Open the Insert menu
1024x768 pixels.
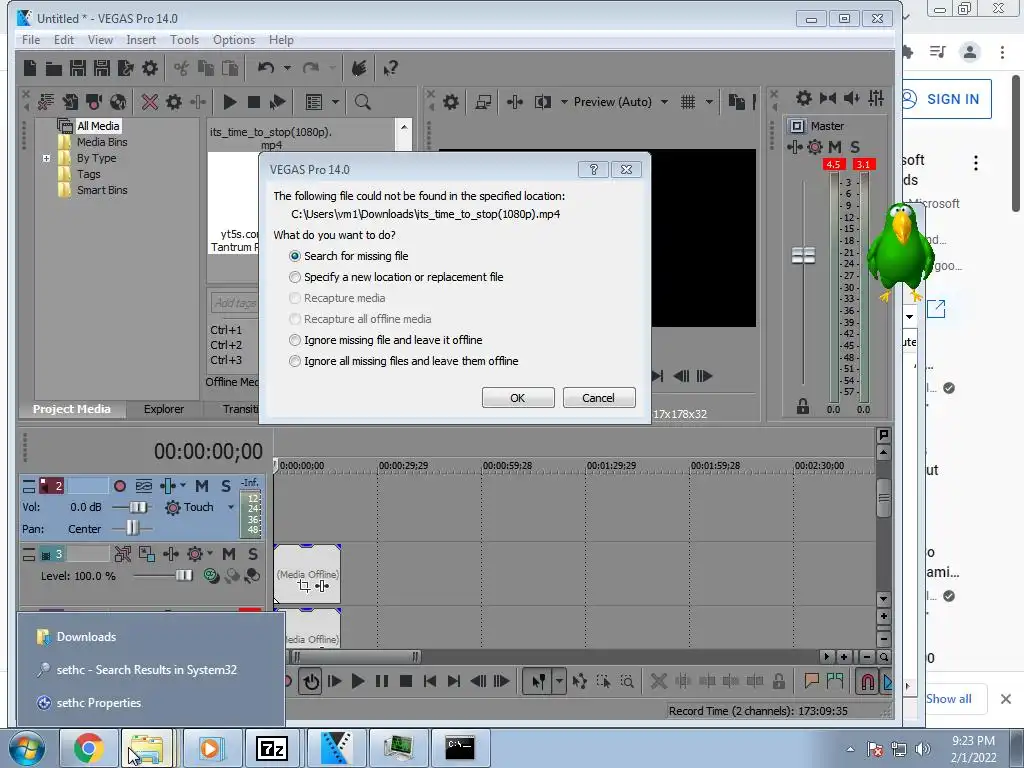click(x=141, y=40)
